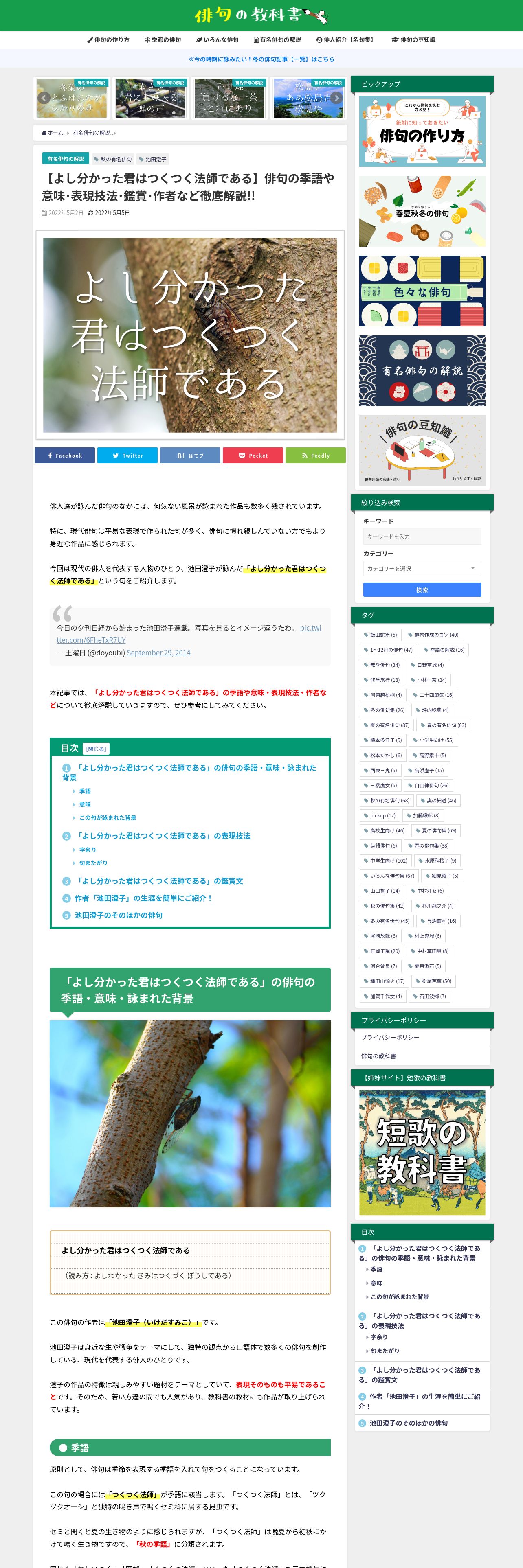
Task: Jump to 句またがり in the main contents
Action: (x=92, y=863)
